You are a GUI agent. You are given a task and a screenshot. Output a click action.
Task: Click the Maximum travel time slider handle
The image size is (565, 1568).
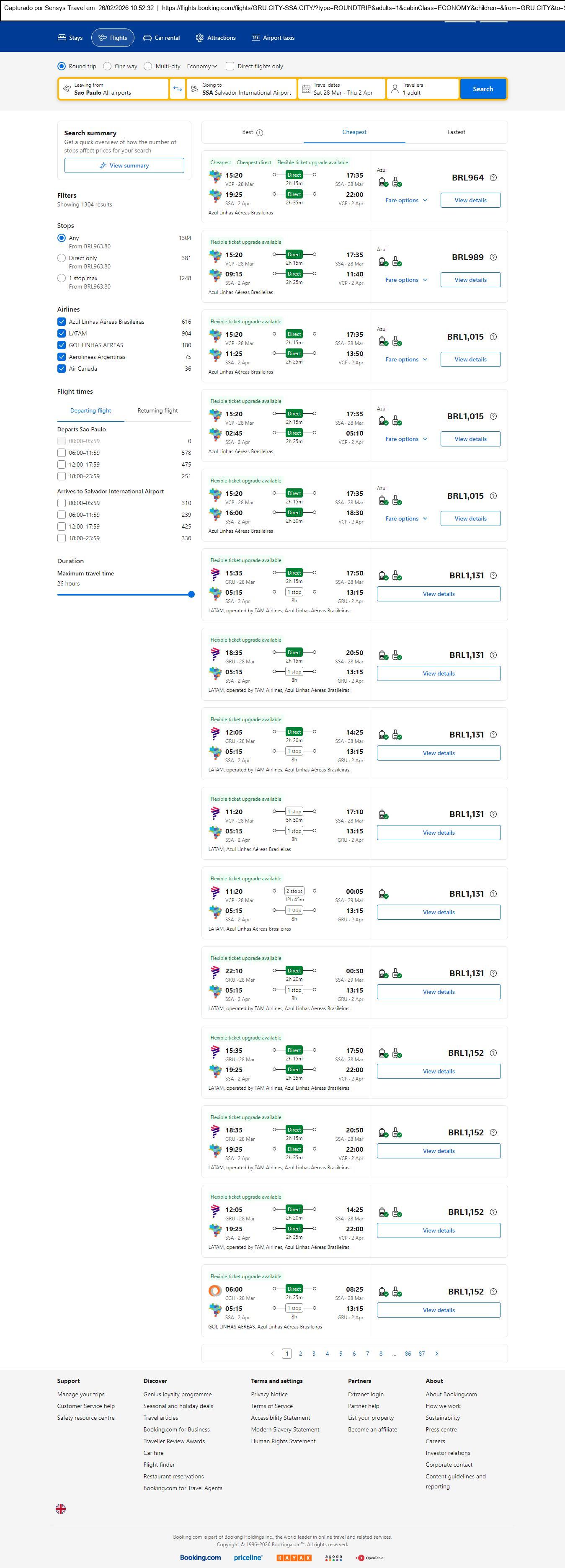[x=191, y=594]
